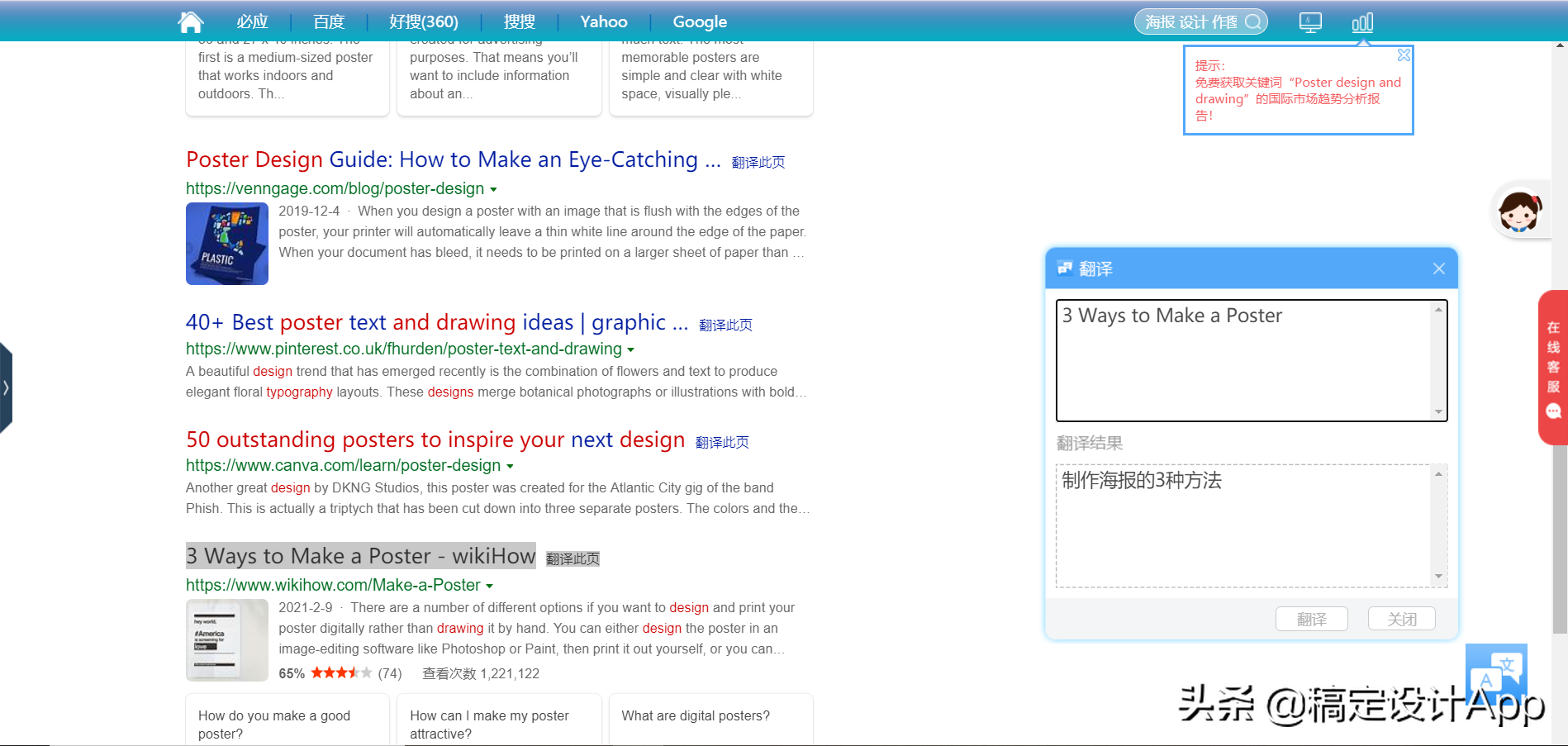Translate the Pinterest poster ideas page
The height and width of the screenshot is (746, 1568).
[x=725, y=325]
